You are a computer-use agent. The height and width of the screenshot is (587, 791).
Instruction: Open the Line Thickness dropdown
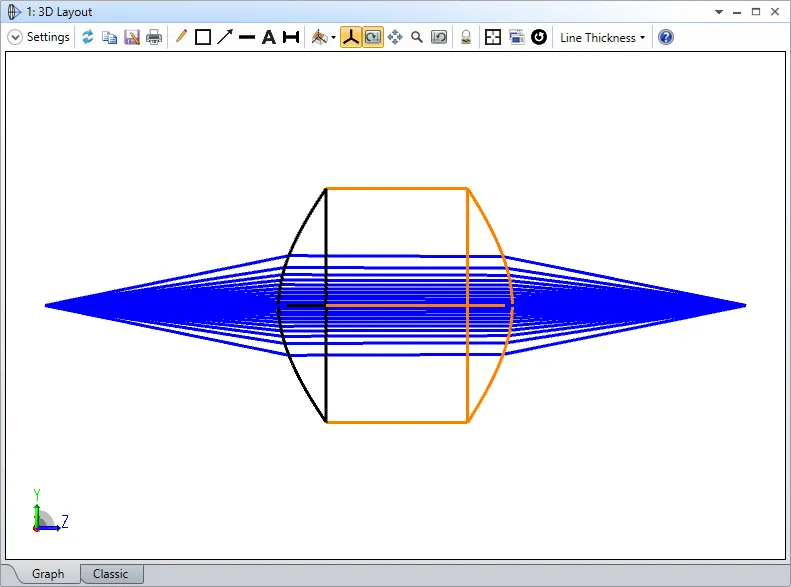point(602,37)
